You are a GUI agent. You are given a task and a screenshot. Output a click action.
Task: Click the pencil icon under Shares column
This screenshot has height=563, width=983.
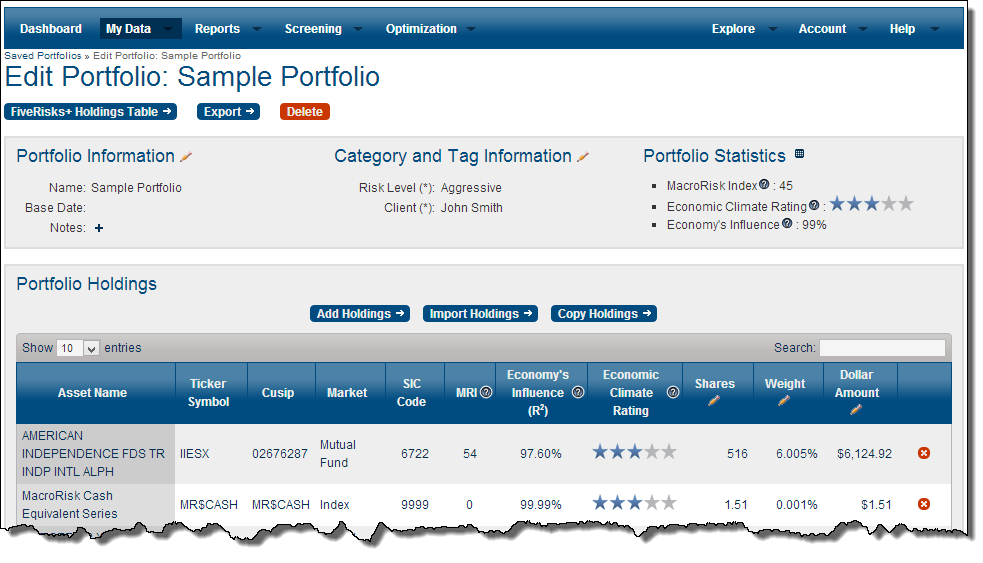click(714, 401)
